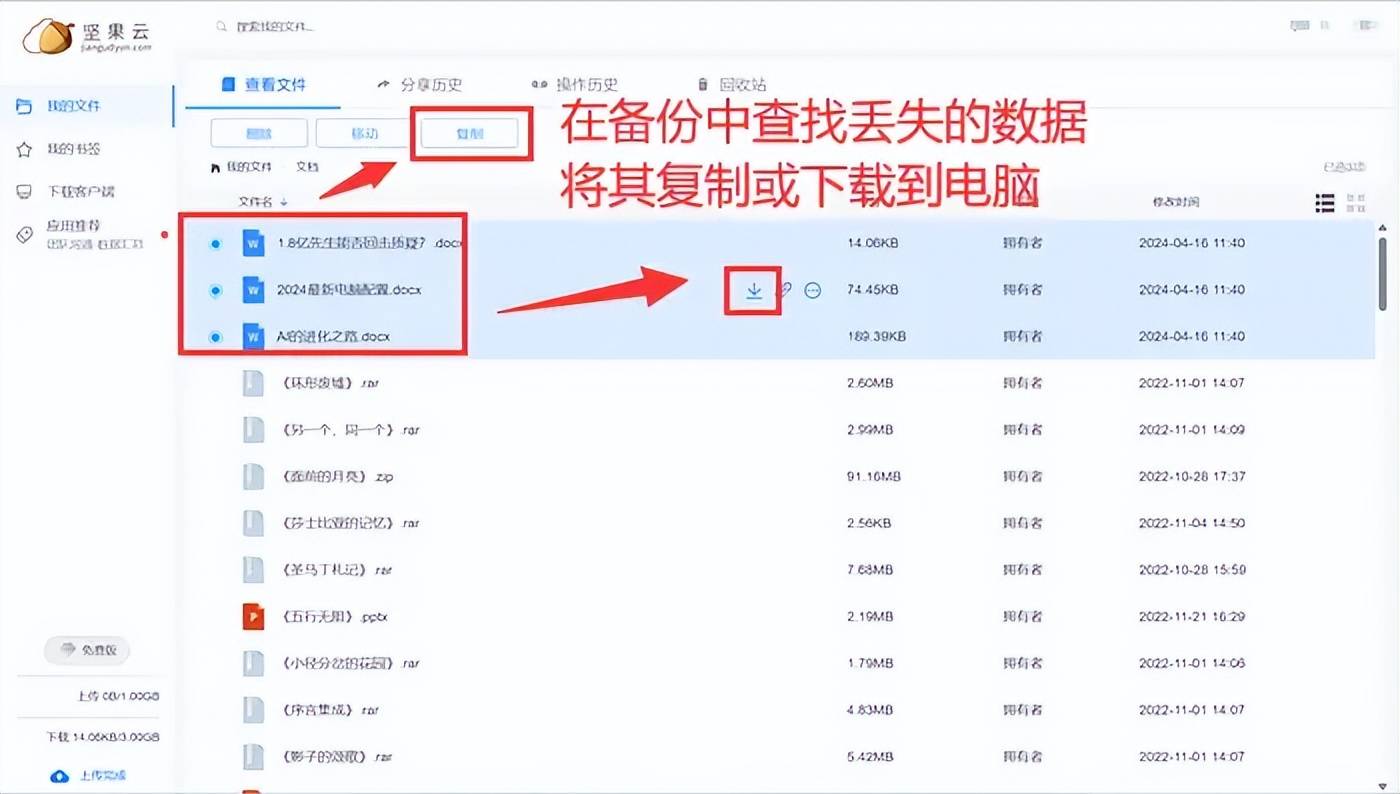Click the search magnifier icon

(222, 27)
